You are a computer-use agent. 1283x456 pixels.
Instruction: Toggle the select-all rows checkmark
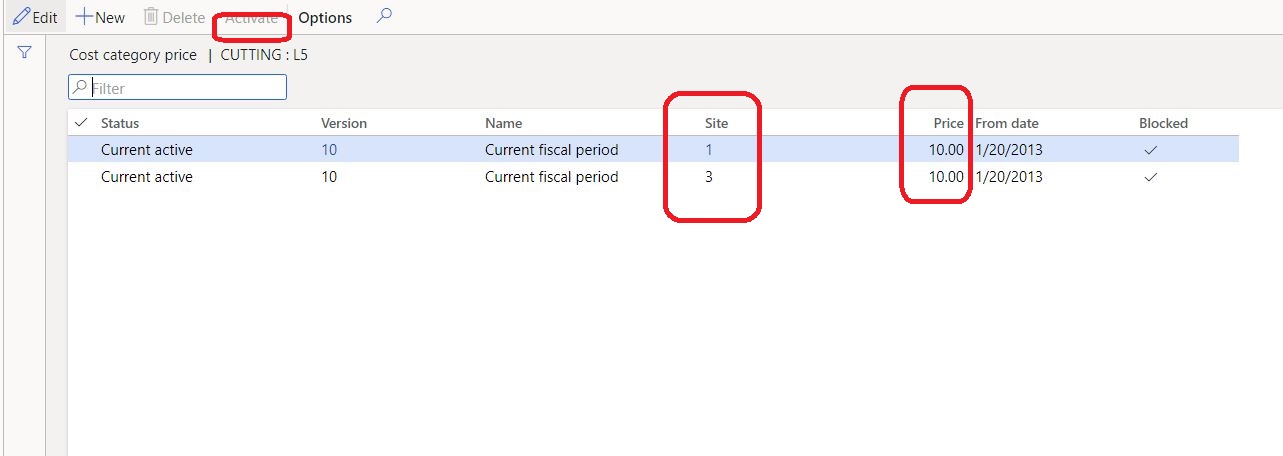[81, 123]
